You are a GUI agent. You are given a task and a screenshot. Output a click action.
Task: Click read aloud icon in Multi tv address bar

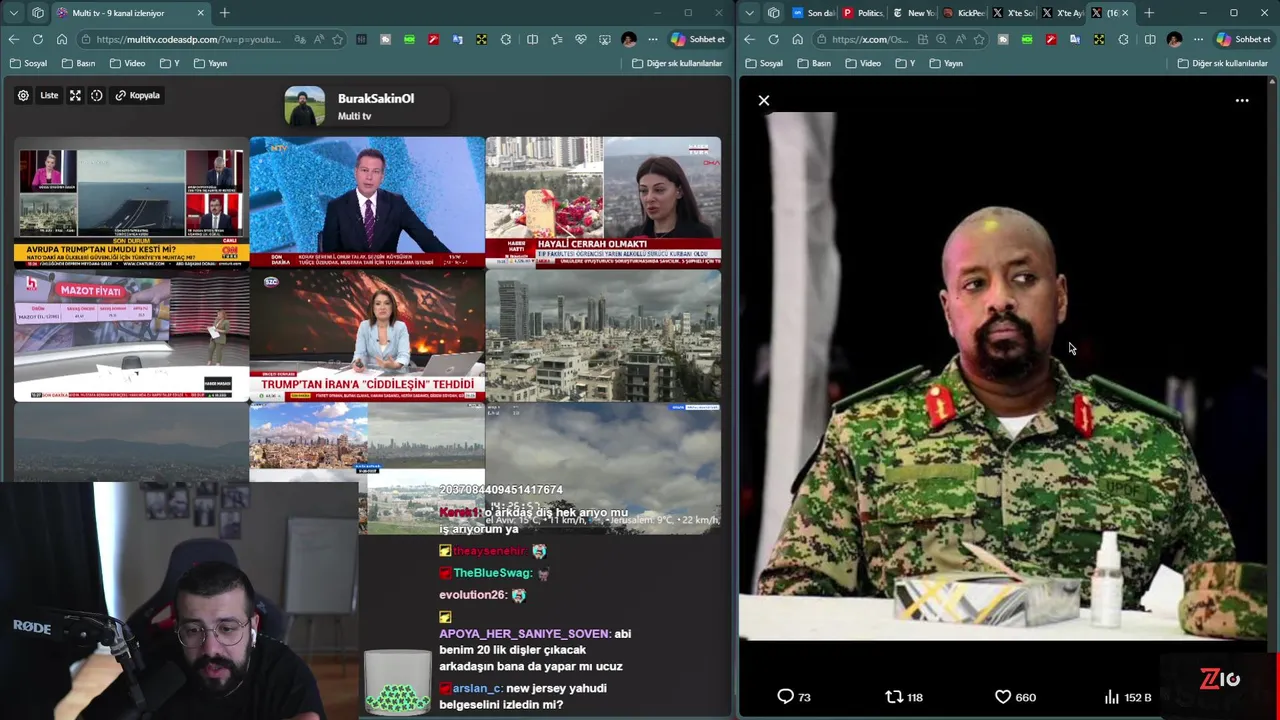319,39
